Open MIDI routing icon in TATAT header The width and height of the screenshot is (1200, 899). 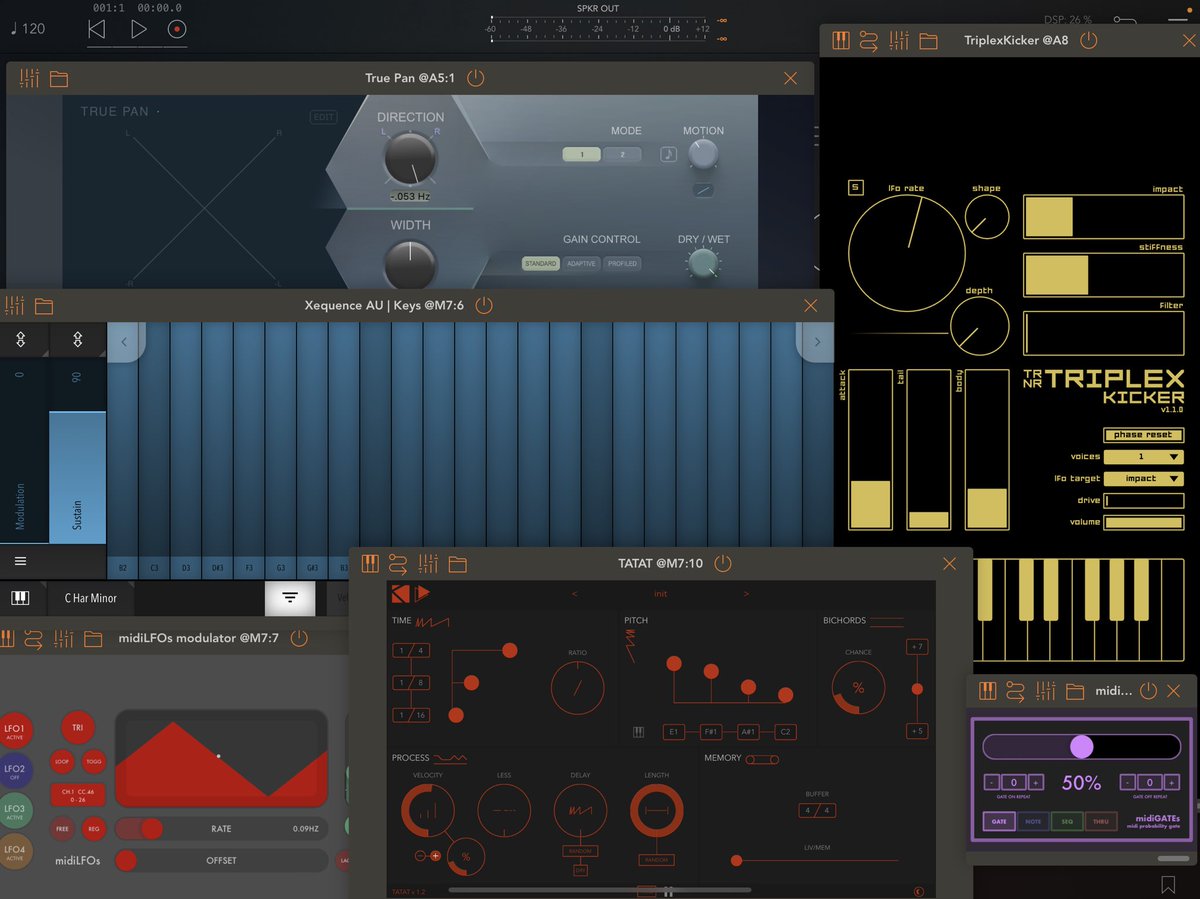(398, 564)
